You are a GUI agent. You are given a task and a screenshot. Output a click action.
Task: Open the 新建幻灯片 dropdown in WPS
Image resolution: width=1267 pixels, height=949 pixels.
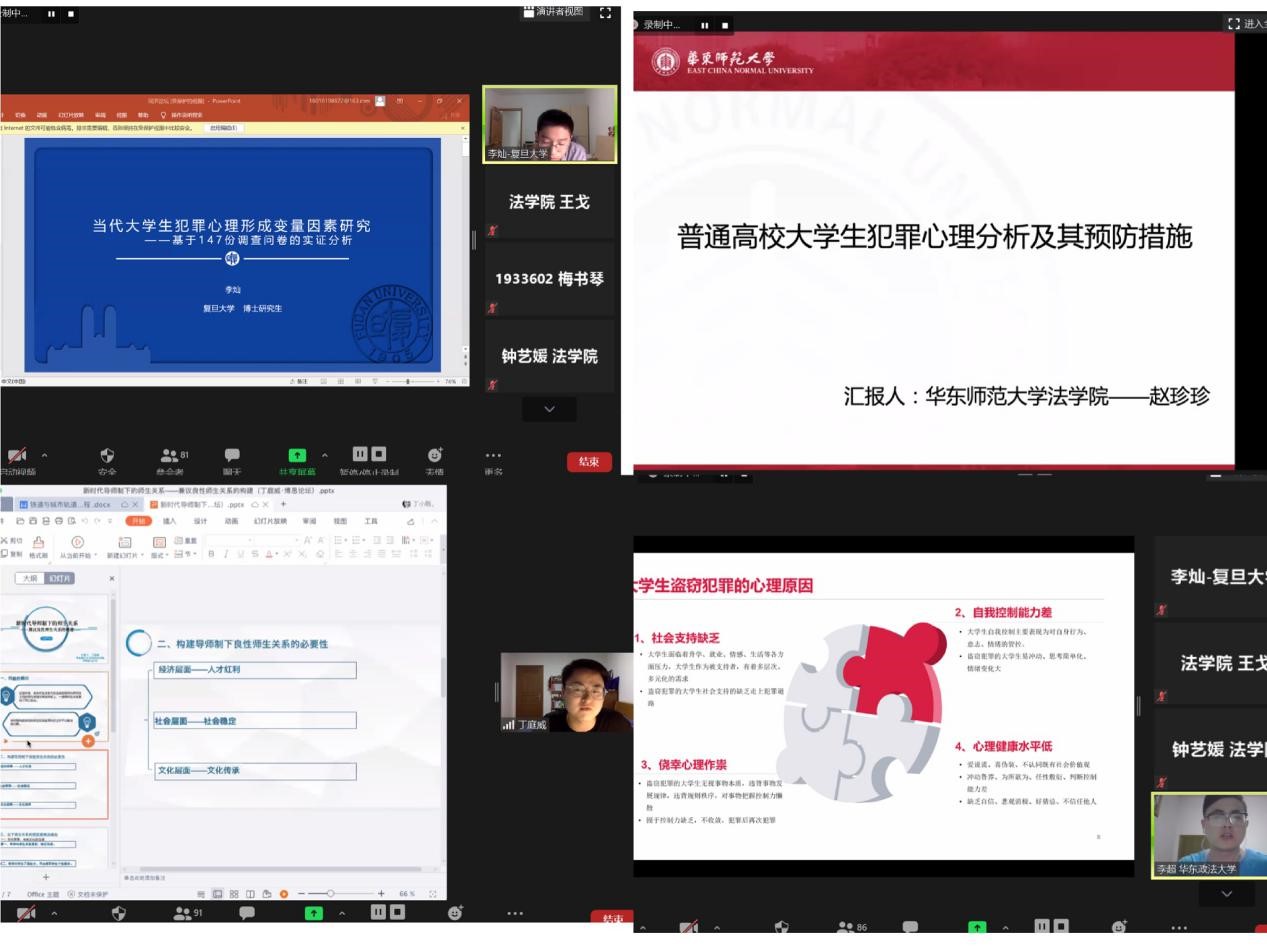pyautogui.click(x=126, y=548)
